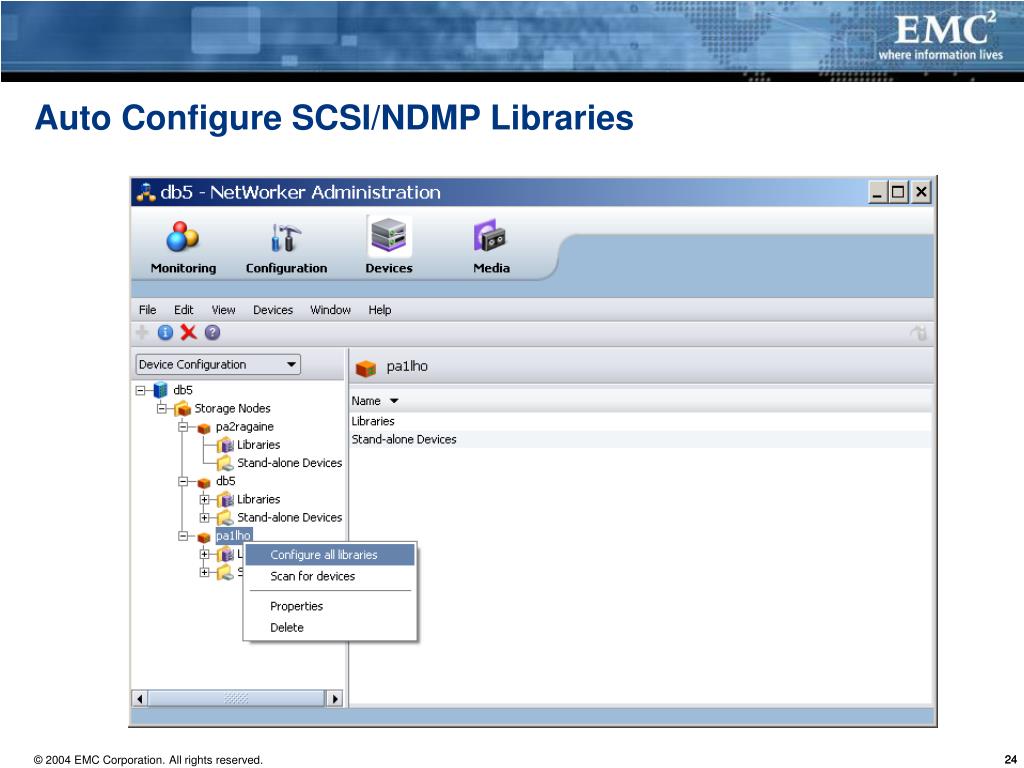
Task: Open the Devices menu in menu bar
Action: [x=273, y=310]
